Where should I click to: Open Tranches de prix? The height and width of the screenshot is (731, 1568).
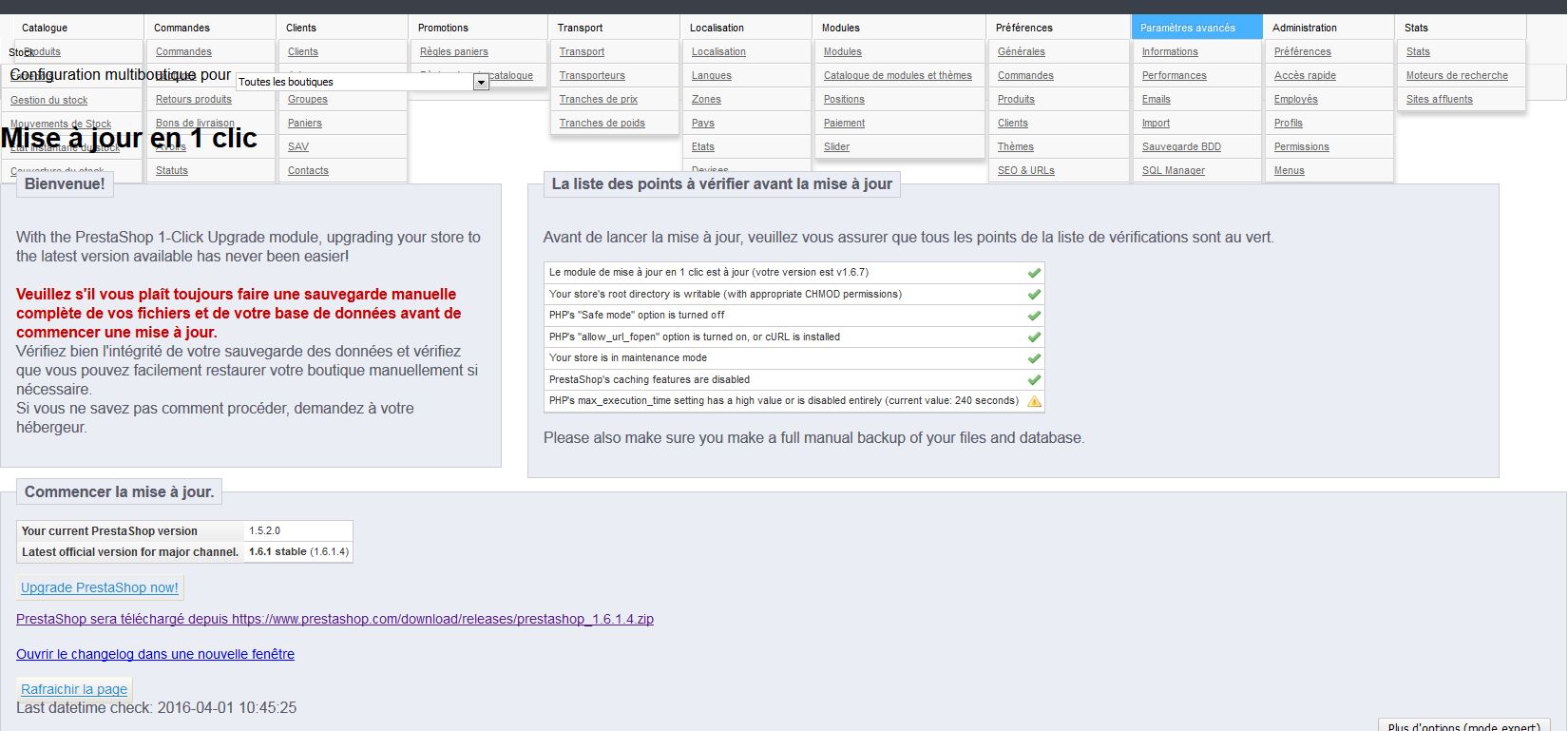pos(599,99)
